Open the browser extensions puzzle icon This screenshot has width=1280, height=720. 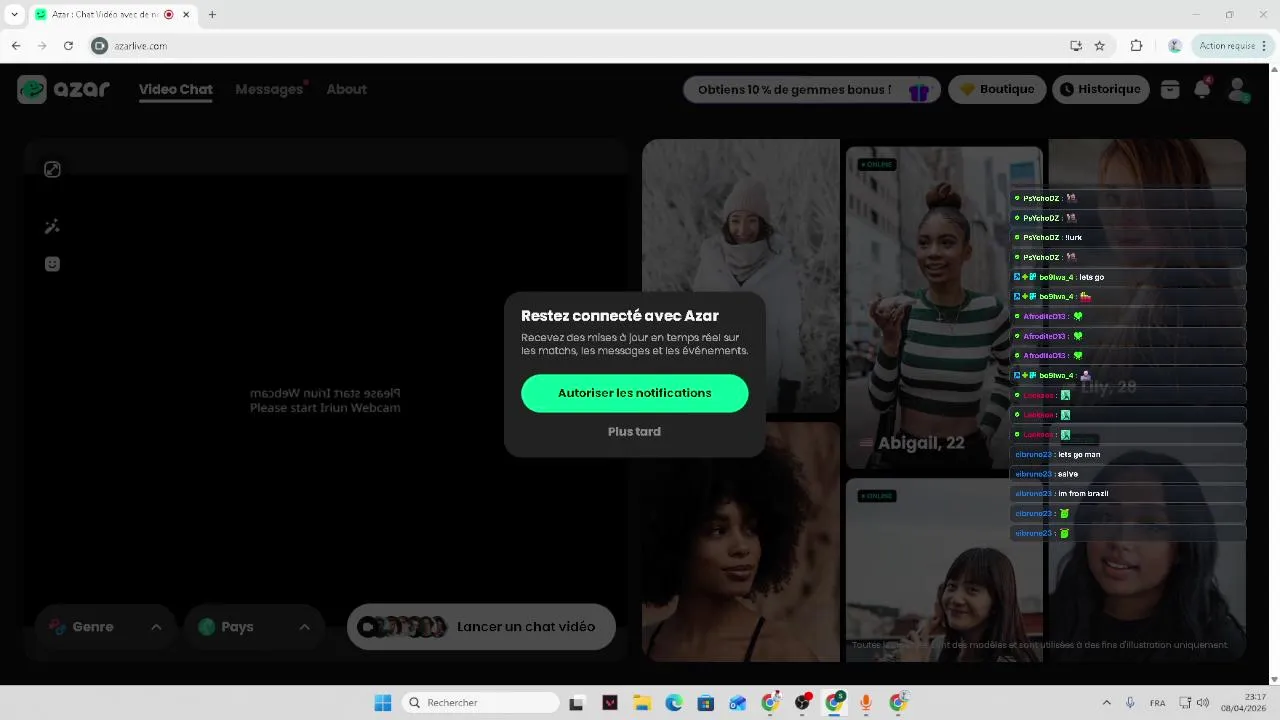tap(1136, 46)
